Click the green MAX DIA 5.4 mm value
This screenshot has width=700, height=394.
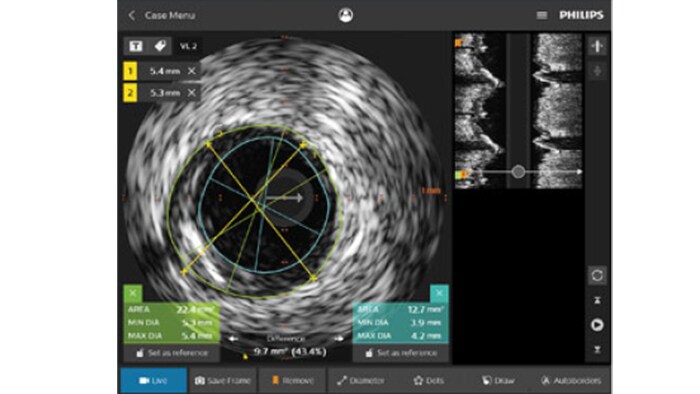pos(197,336)
